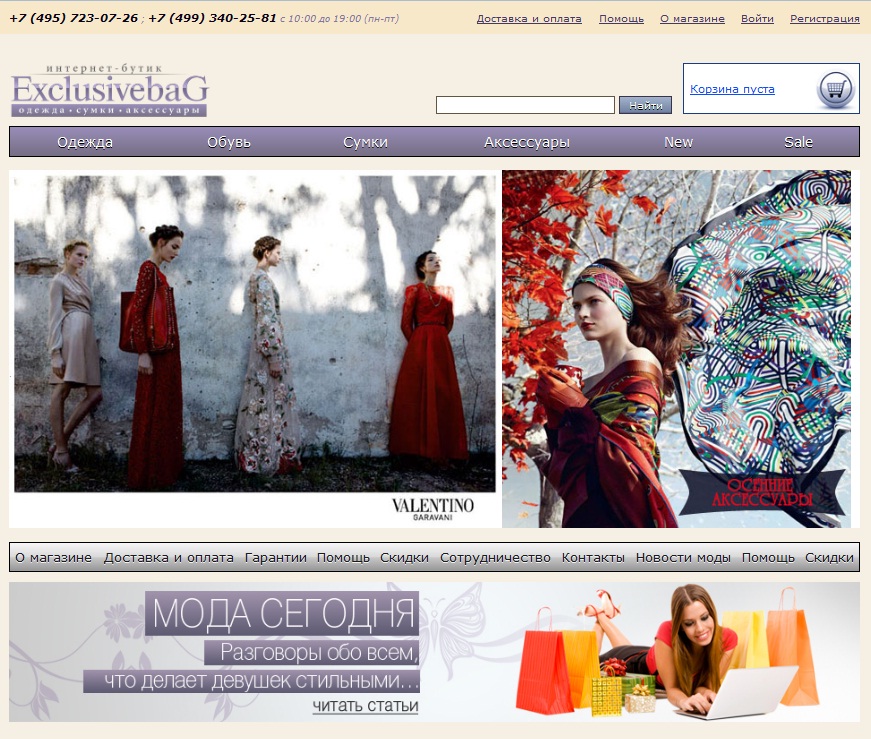Click phone number +7 (495) 723-07-26

73,18
